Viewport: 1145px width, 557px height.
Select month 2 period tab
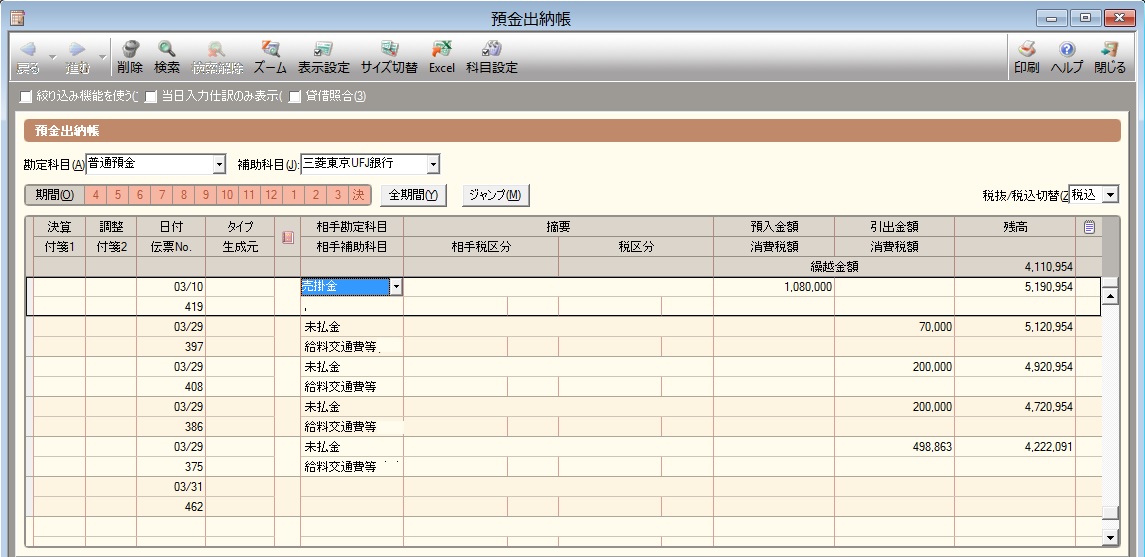[315, 195]
